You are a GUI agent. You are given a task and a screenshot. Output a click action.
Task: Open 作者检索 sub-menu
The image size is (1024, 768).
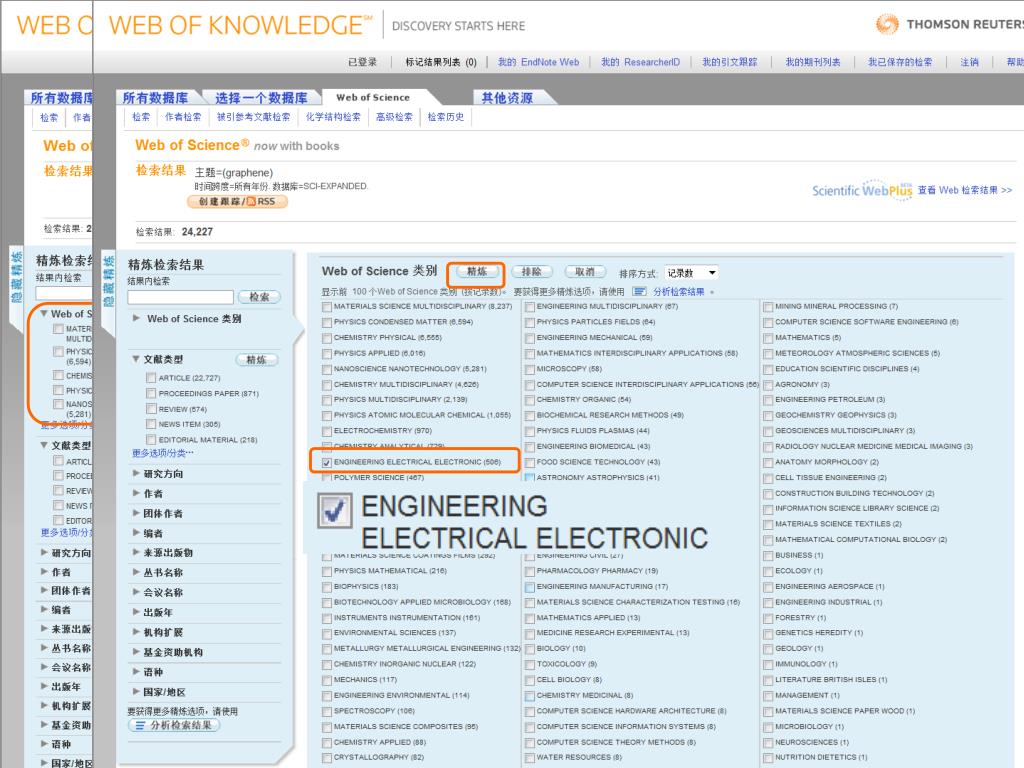click(183, 117)
